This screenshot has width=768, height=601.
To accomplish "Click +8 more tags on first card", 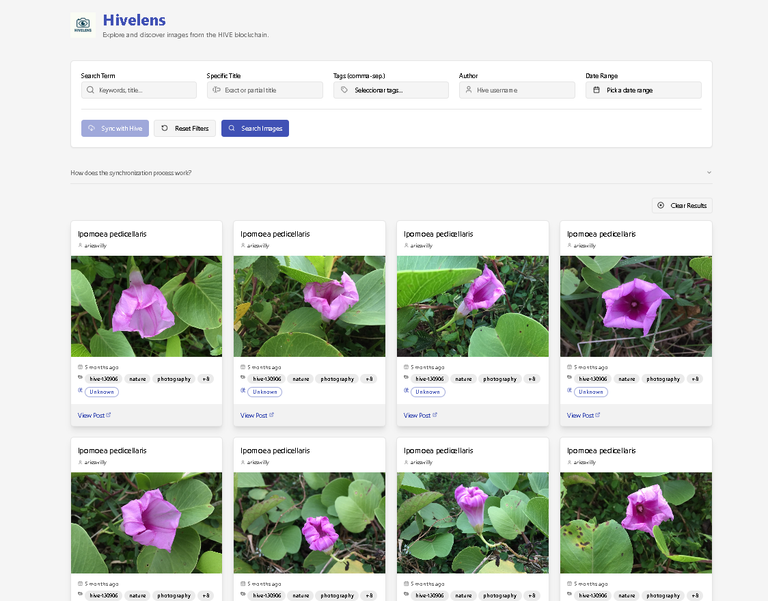I will pyautogui.click(x=206, y=379).
